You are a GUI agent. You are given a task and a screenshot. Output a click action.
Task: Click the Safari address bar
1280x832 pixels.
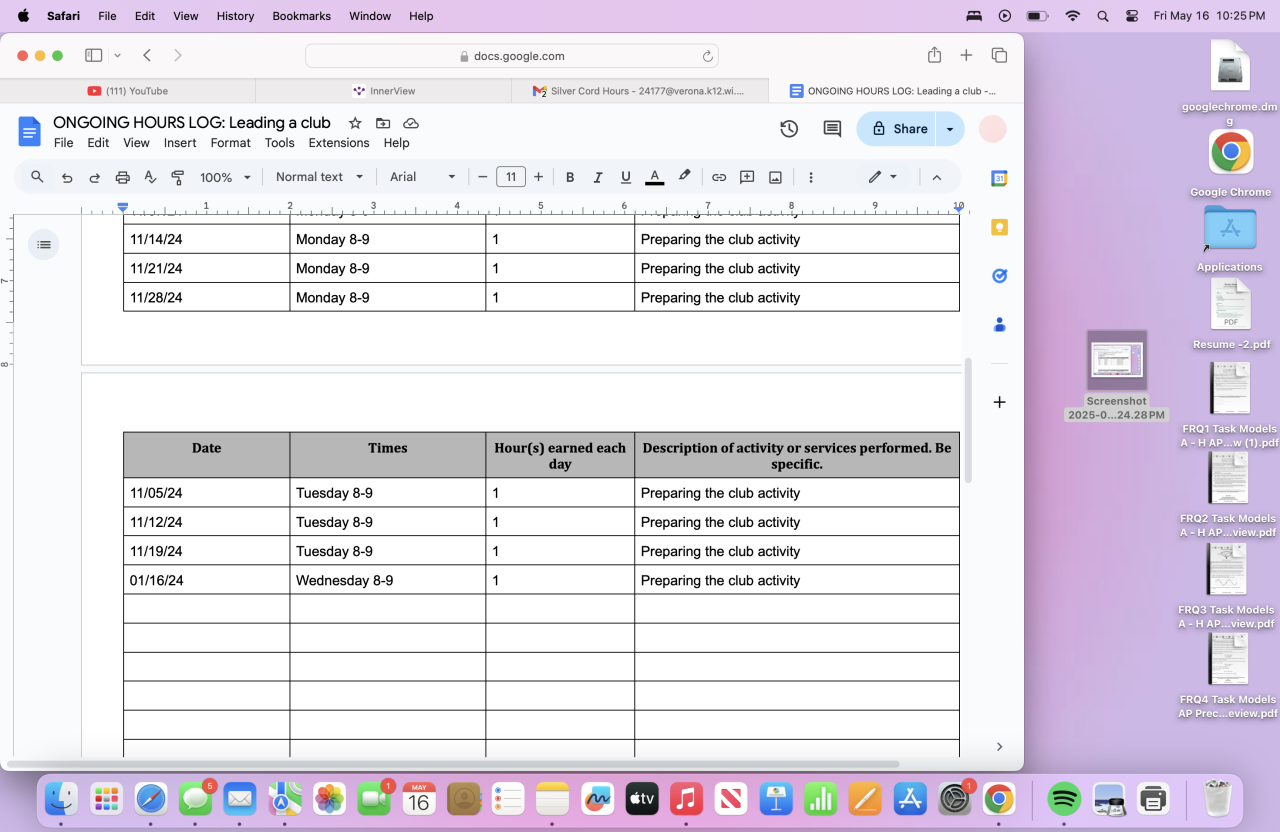click(511, 56)
